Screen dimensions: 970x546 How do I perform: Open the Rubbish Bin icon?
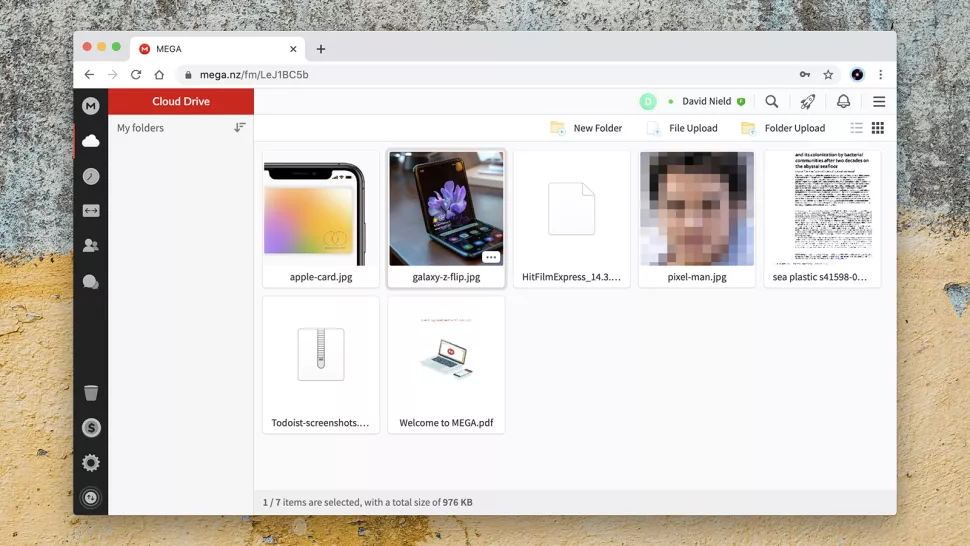tap(91, 393)
